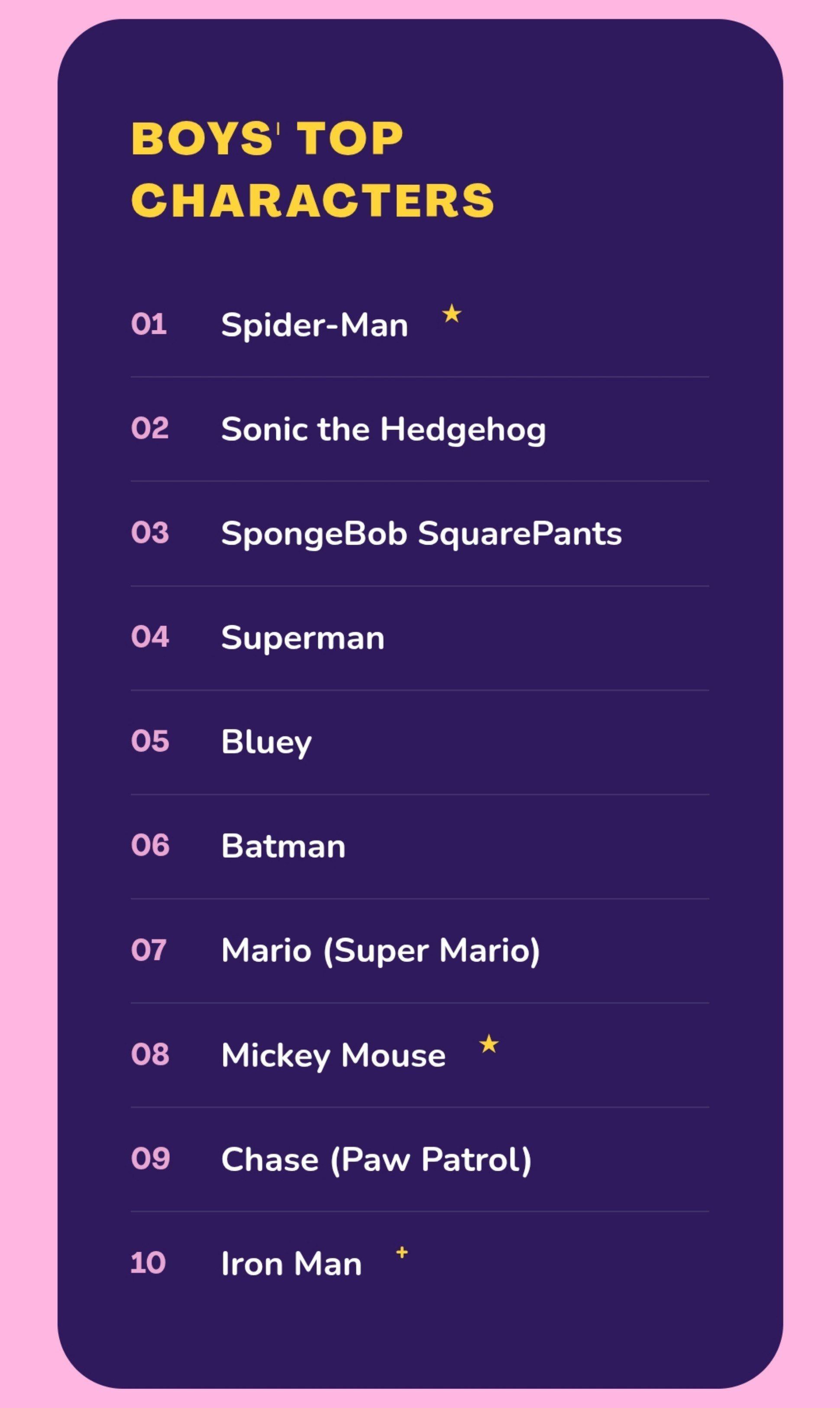Image resolution: width=840 pixels, height=1408 pixels.
Task: Click the plus icon beside Iron Man
Action: [x=402, y=1253]
